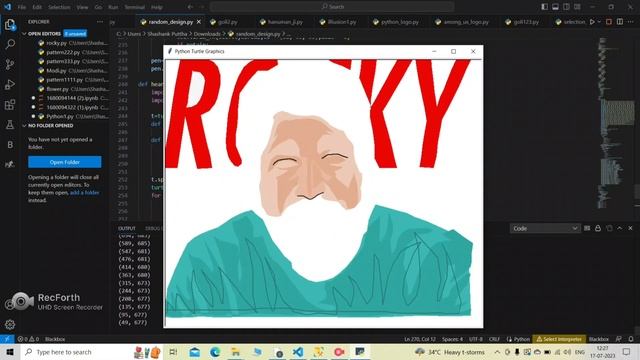
Task: Click Spaces: 4 indentation setting
Action: pos(452,339)
